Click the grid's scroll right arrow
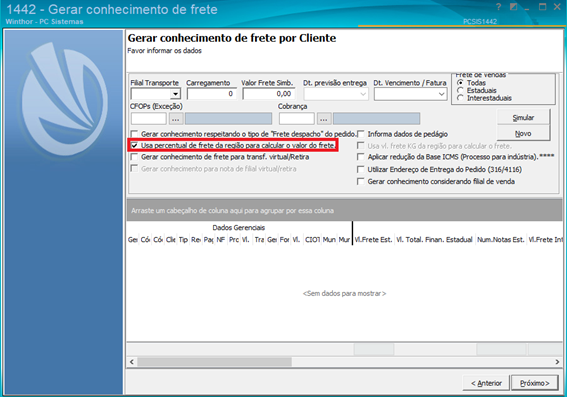 (x=557, y=362)
